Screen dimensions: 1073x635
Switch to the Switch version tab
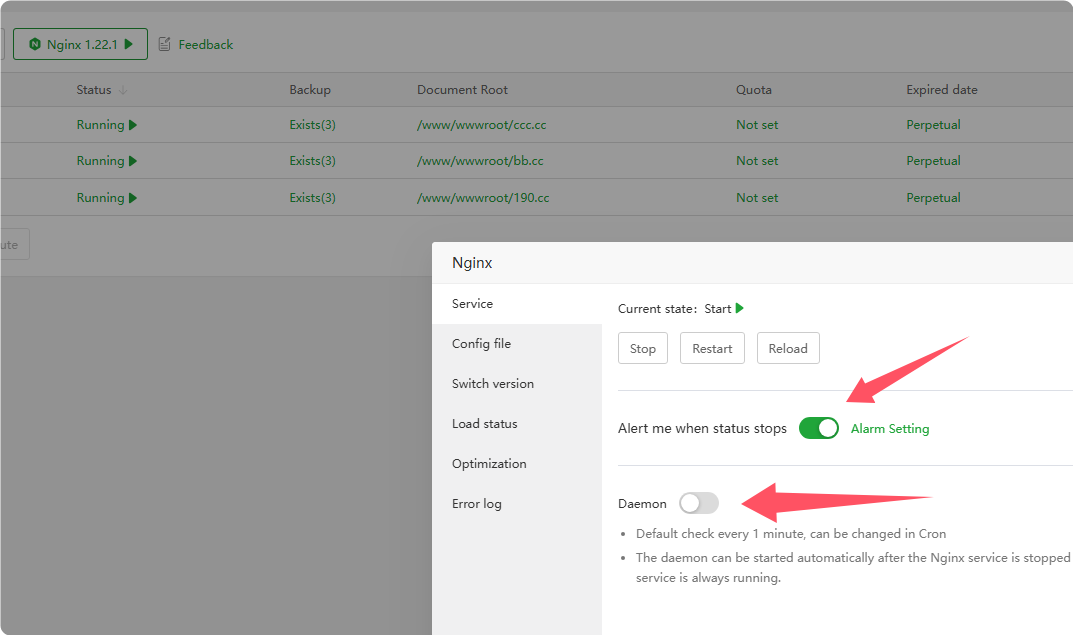coord(492,383)
